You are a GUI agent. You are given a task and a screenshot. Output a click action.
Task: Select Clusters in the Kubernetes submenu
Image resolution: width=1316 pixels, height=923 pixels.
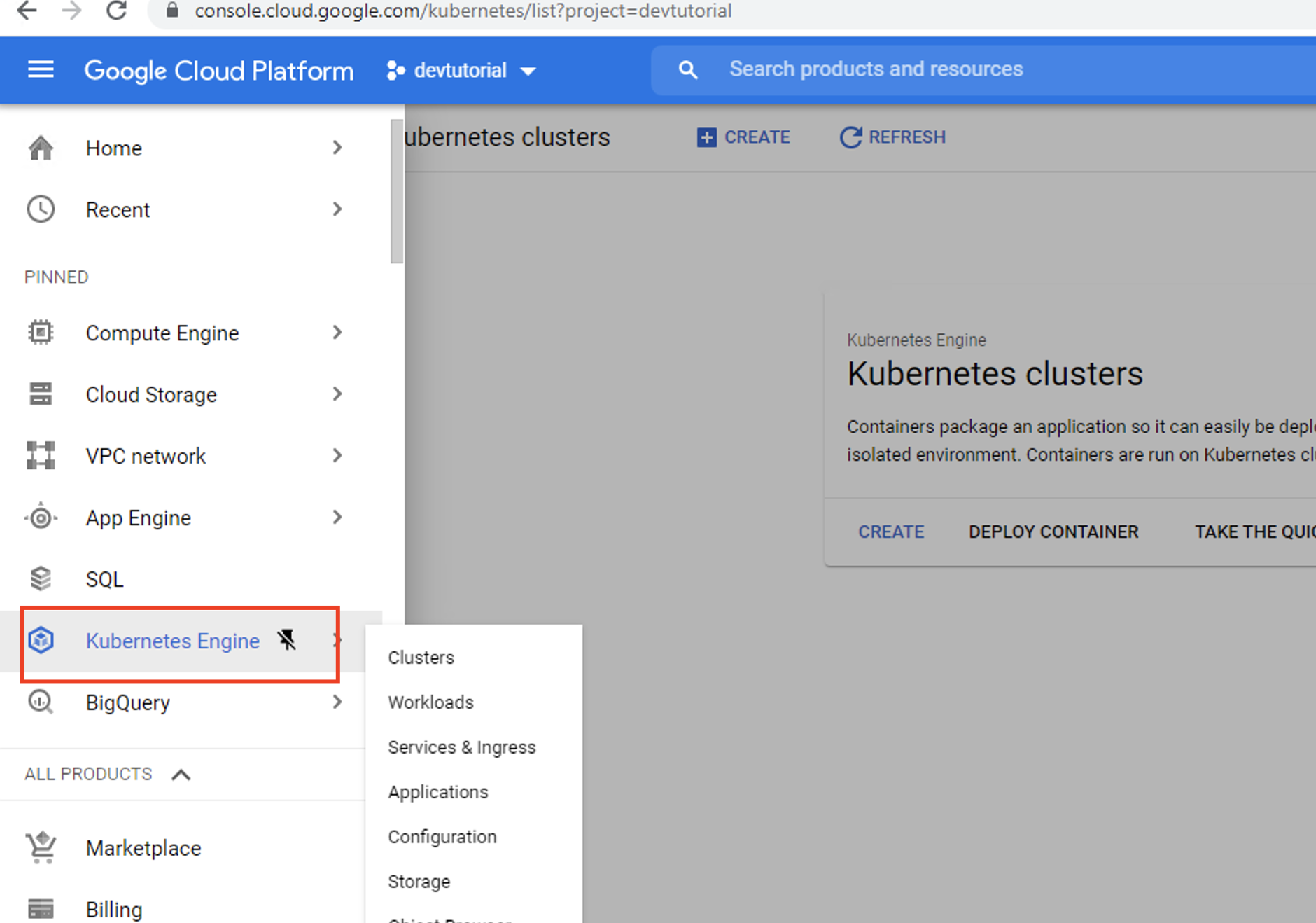point(421,658)
